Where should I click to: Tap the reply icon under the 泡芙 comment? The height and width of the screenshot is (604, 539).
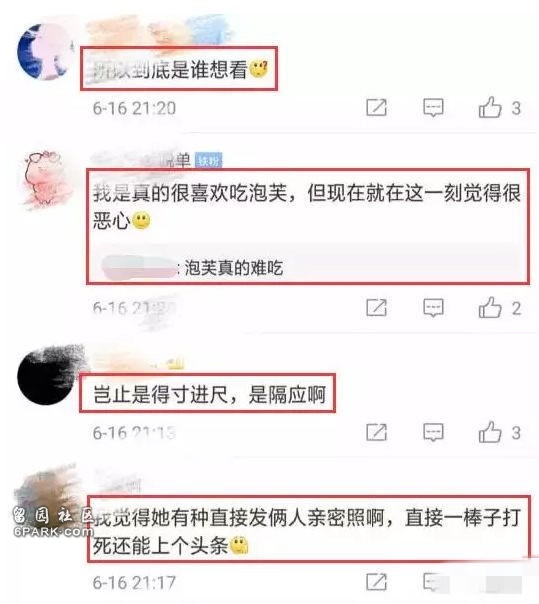click(433, 308)
